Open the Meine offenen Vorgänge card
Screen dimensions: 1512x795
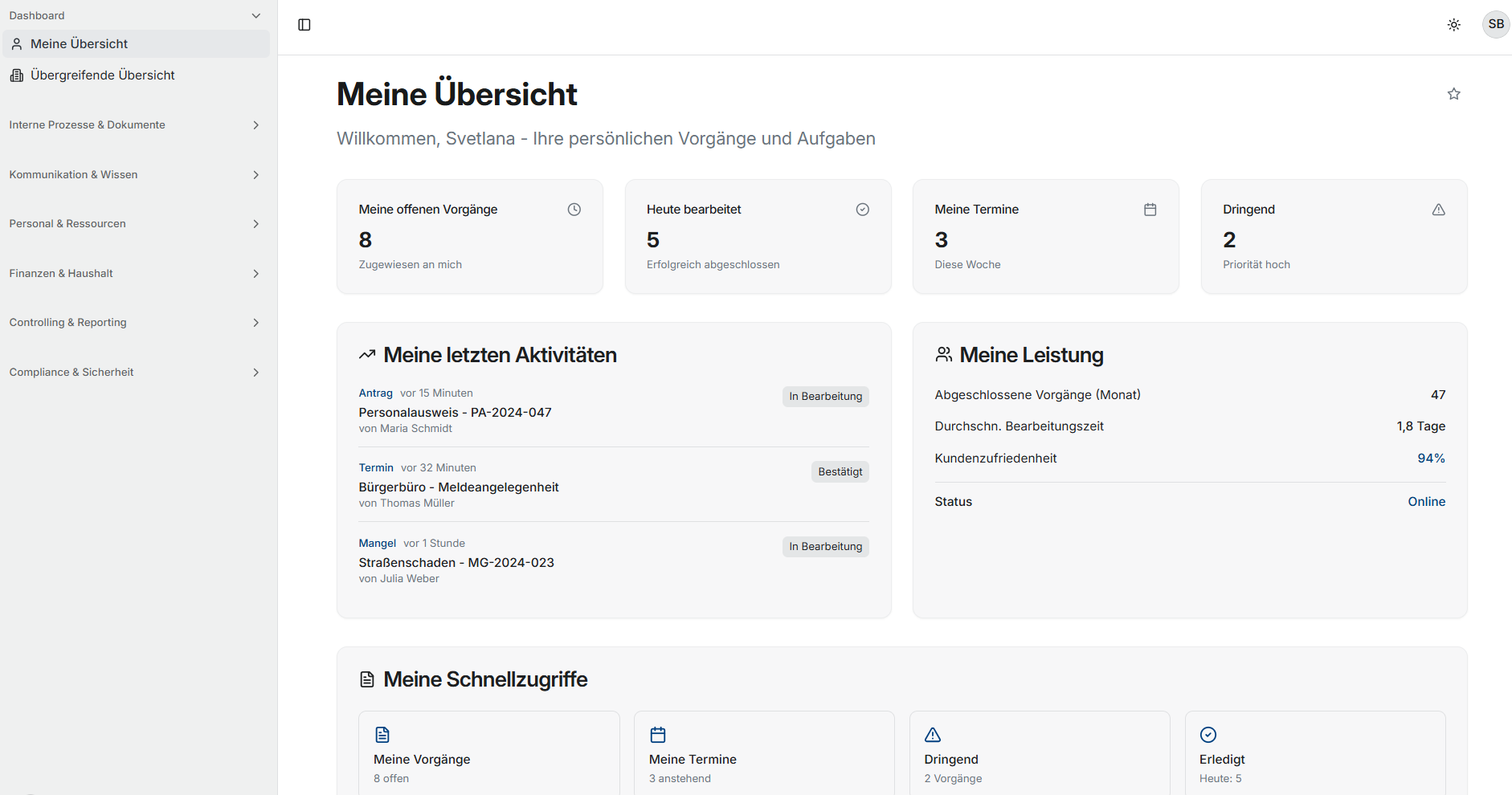470,237
